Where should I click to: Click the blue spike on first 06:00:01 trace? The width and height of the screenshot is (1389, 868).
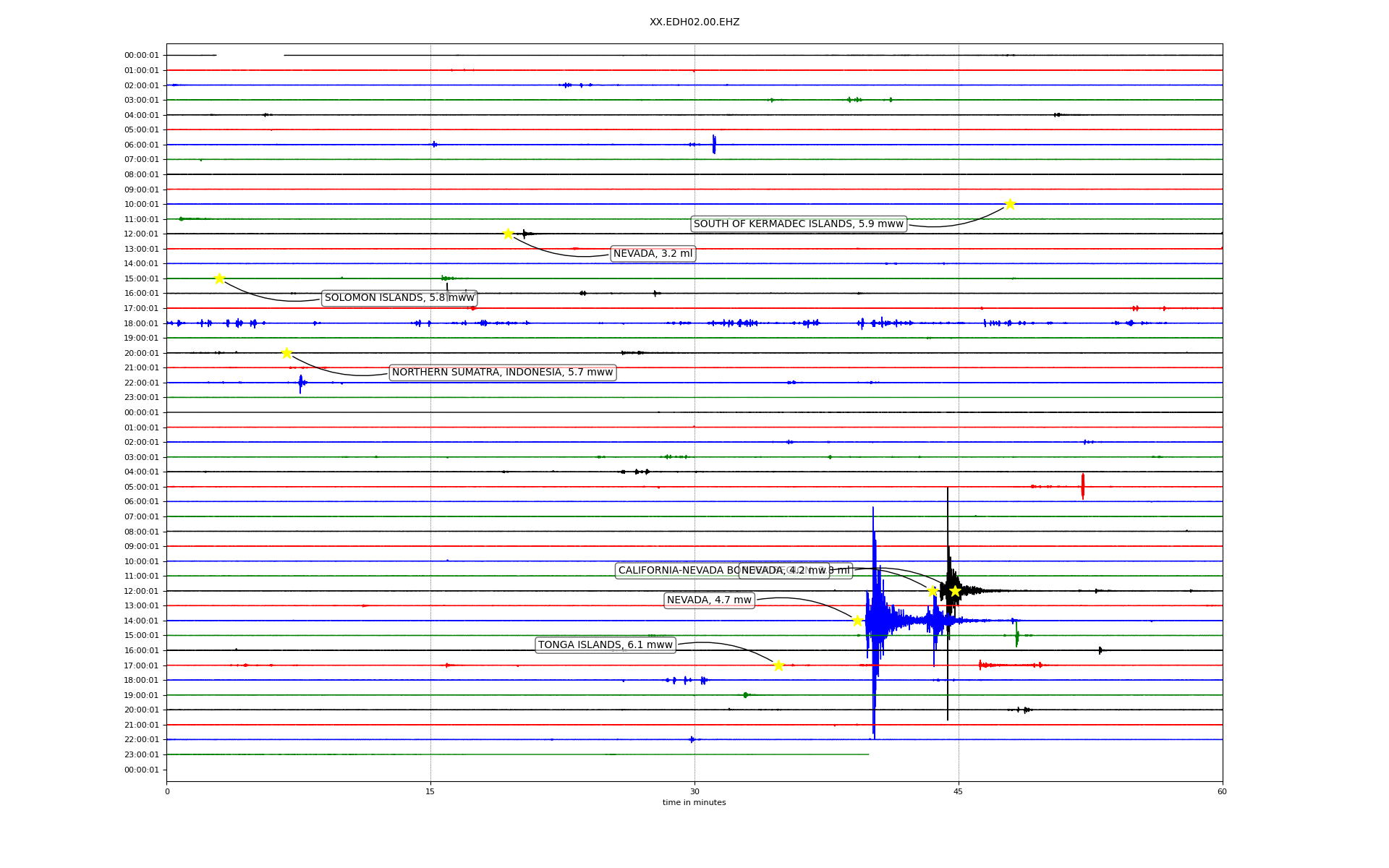point(713,145)
